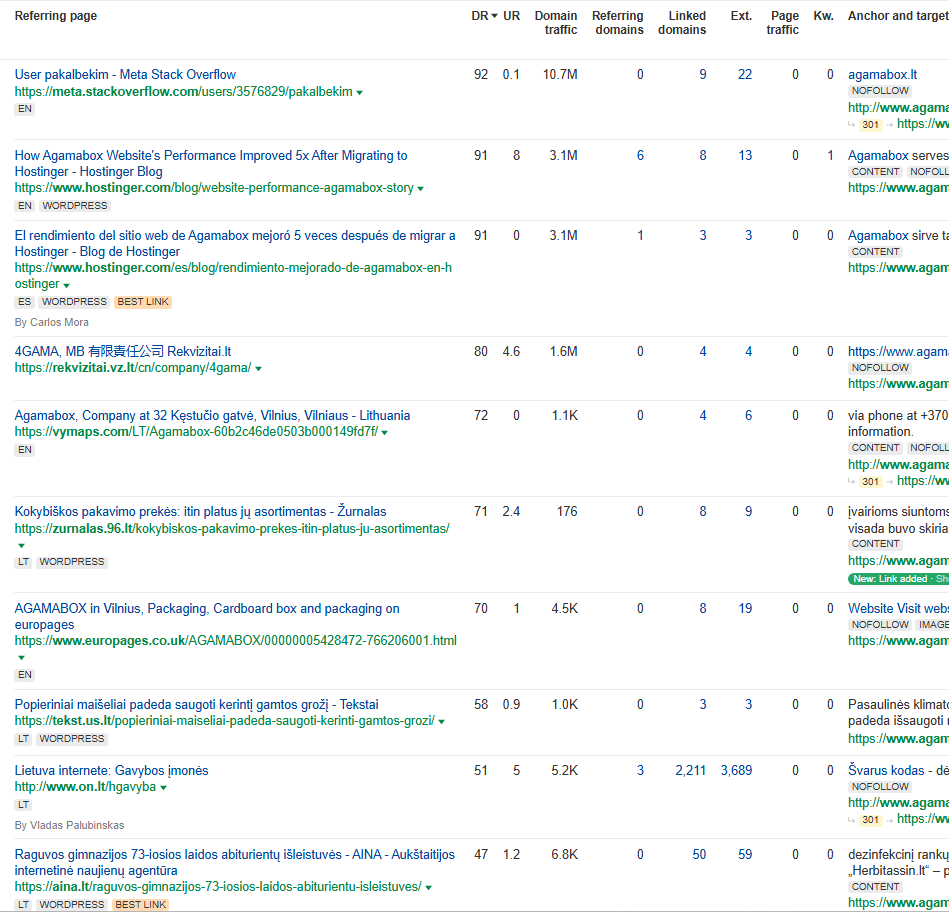Viewport: 949px width, 912px height.
Task: Sort by the UR column header
Action: pyautogui.click(x=511, y=16)
